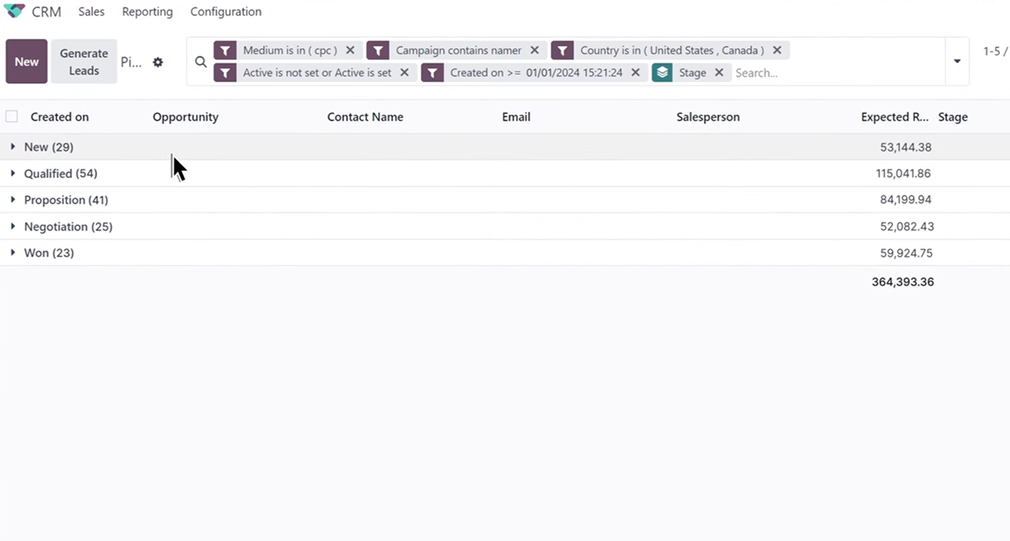Remove the Campaign contains namer filter
The height and width of the screenshot is (541, 1010).
tap(535, 50)
